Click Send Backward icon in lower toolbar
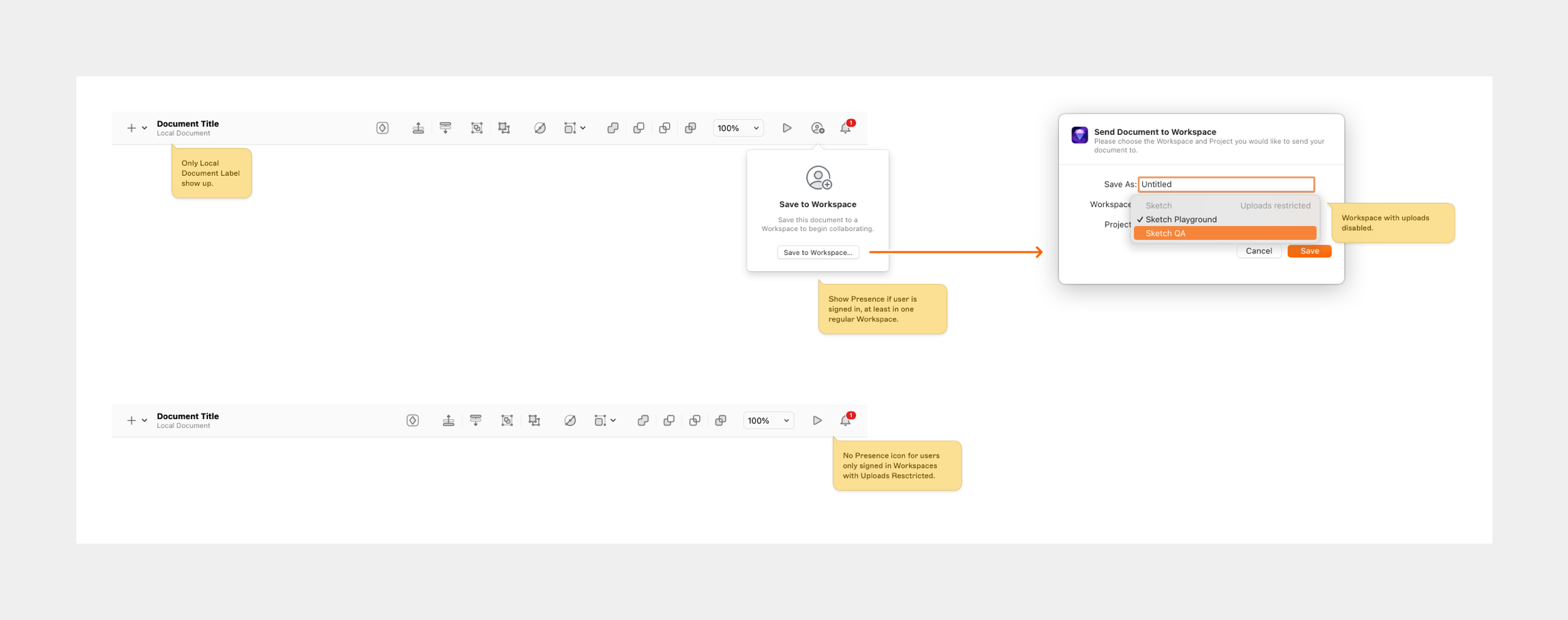The height and width of the screenshot is (620, 1568). pyautogui.click(x=476, y=420)
